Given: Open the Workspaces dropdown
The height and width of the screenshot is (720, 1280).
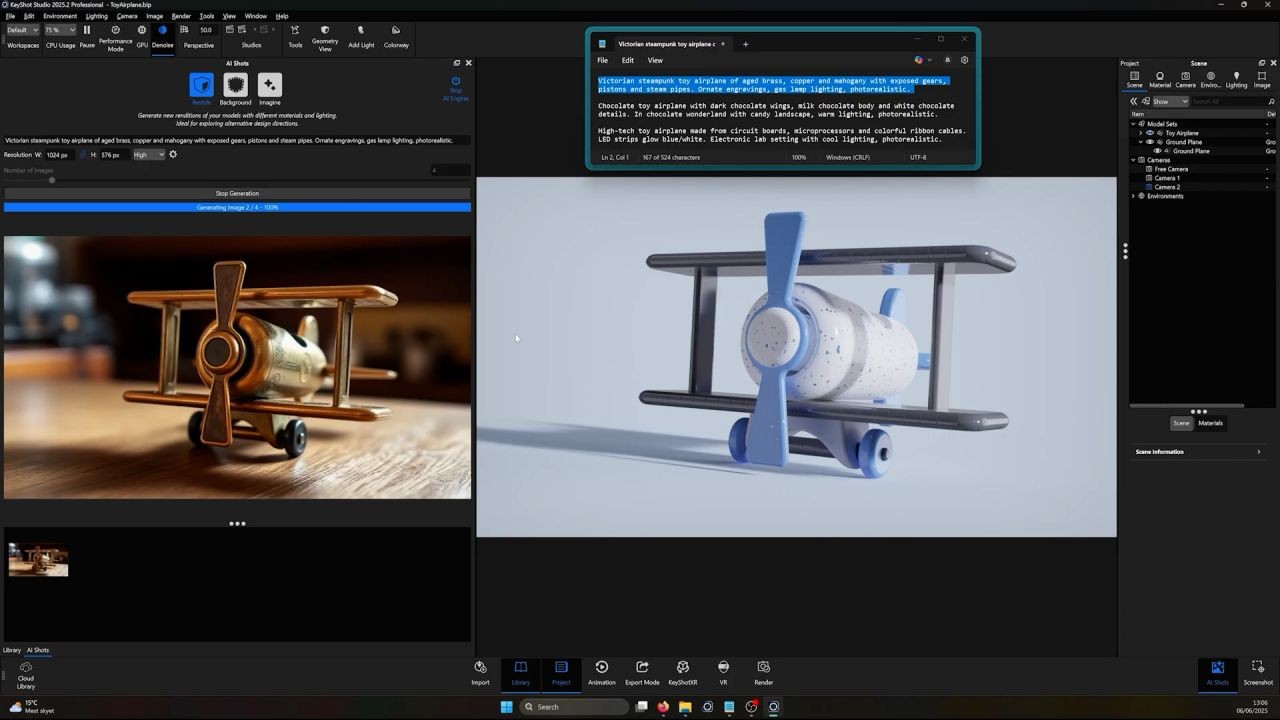Looking at the screenshot, I should tap(22, 29).
